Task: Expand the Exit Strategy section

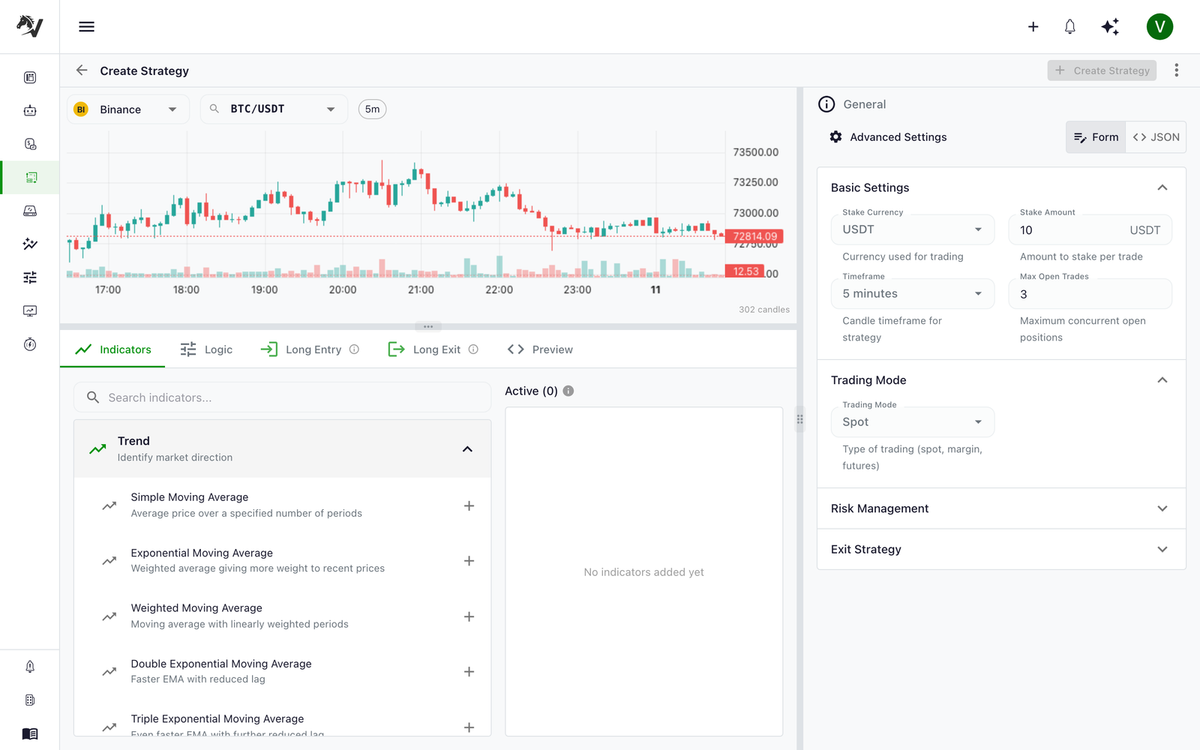Action: click(x=1002, y=549)
